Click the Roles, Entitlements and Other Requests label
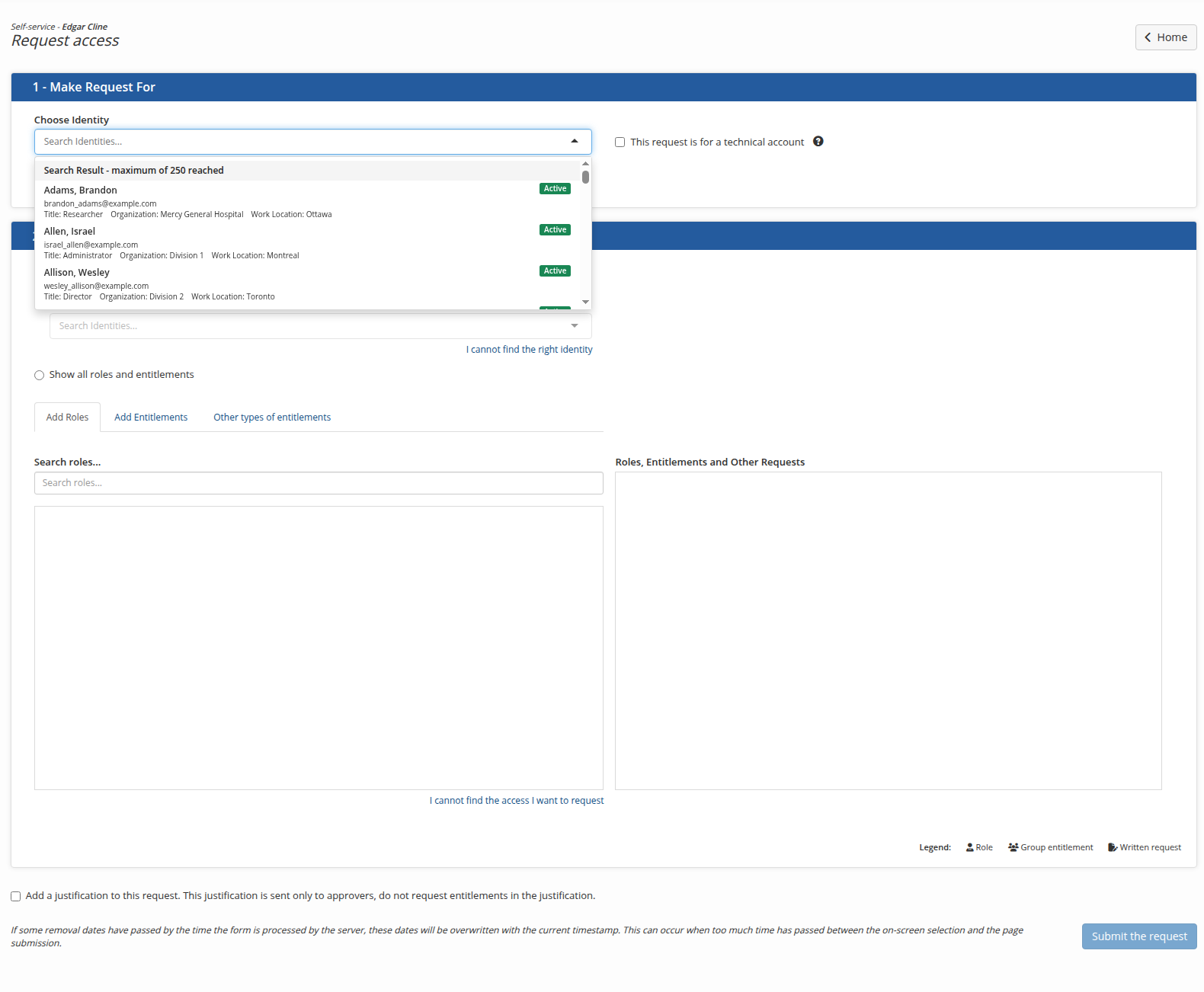 pyautogui.click(x=709, y=462)
